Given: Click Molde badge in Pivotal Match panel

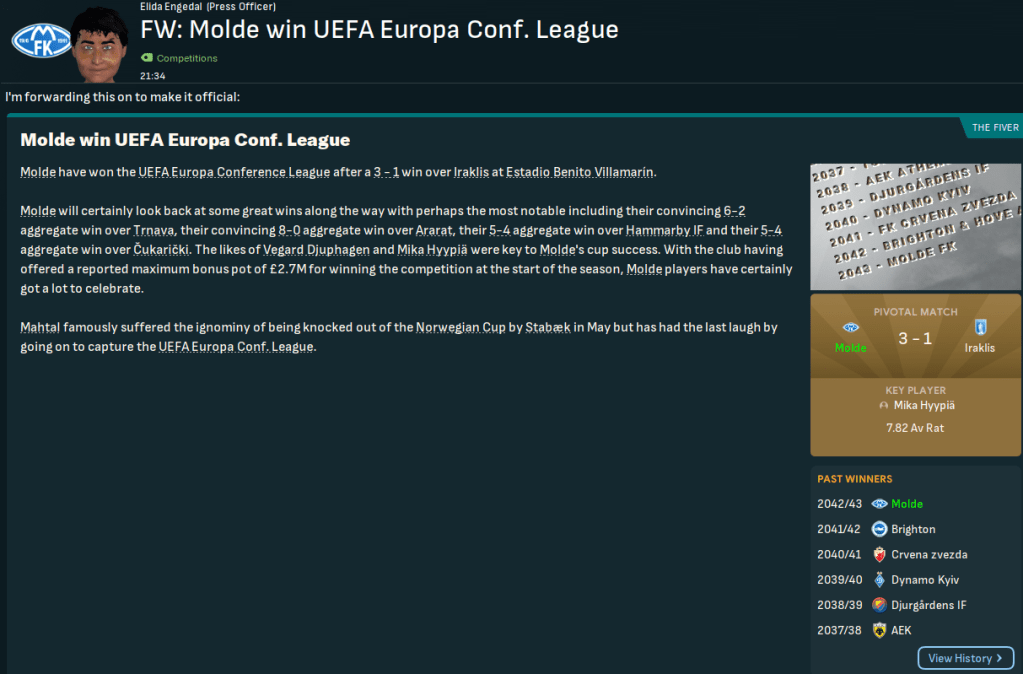Looking at the screenshot, I should point(851,328).
